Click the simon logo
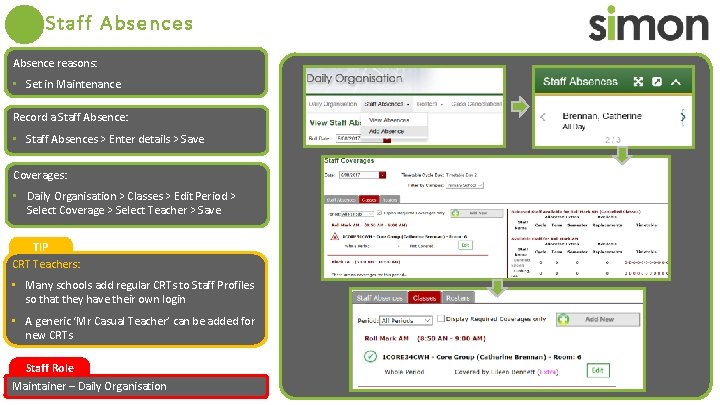The width and height of the screenshot is (720, 405). pos(648,23)
